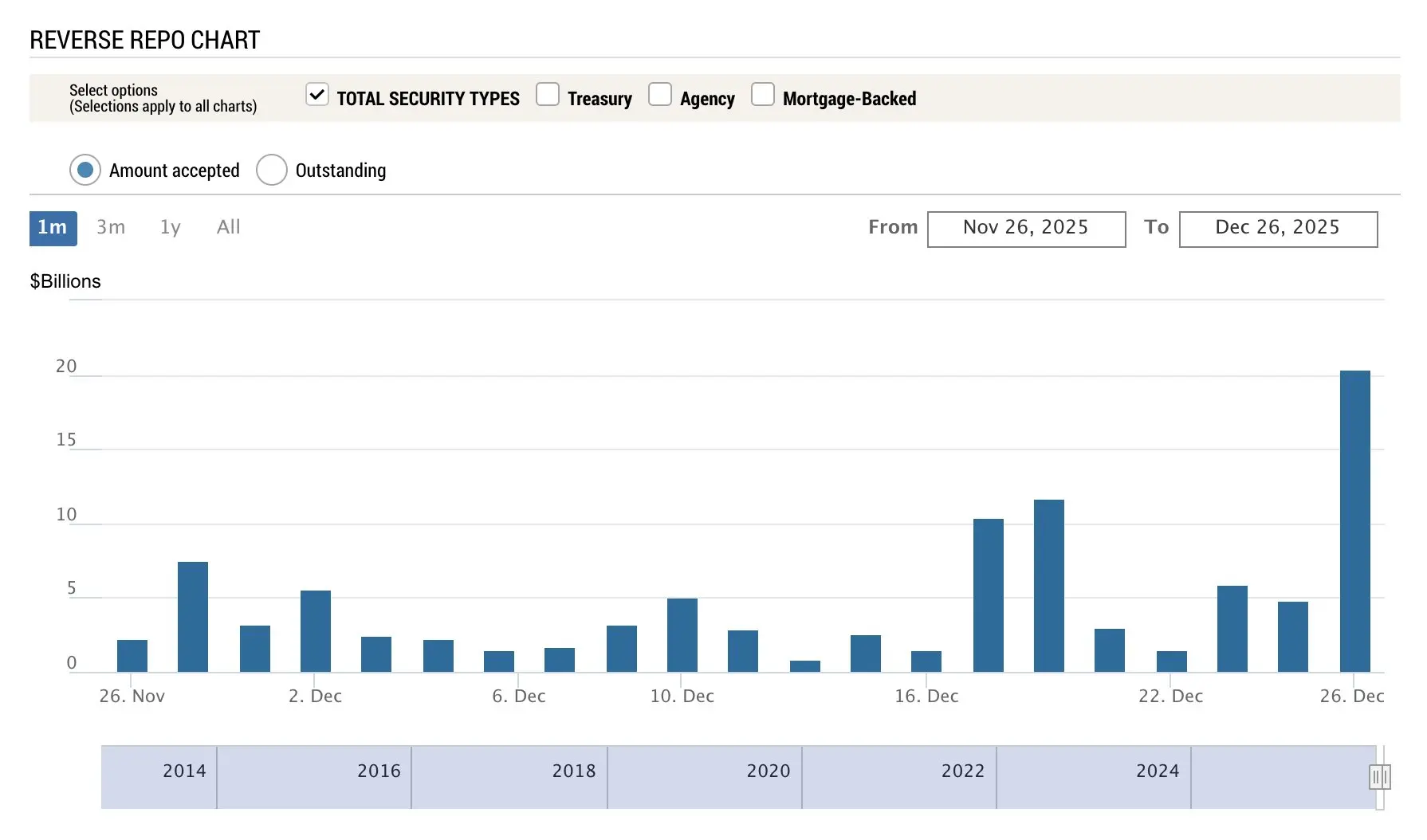
Task: Click the 16. Dec axis label
Action: [926, 697]
